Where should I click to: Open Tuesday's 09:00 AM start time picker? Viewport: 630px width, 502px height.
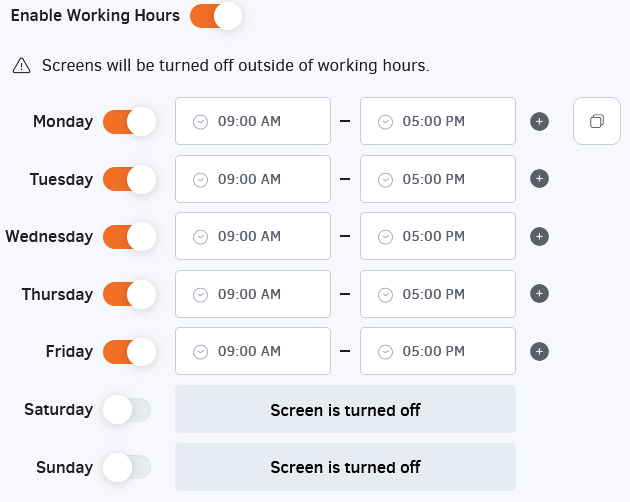252,179
